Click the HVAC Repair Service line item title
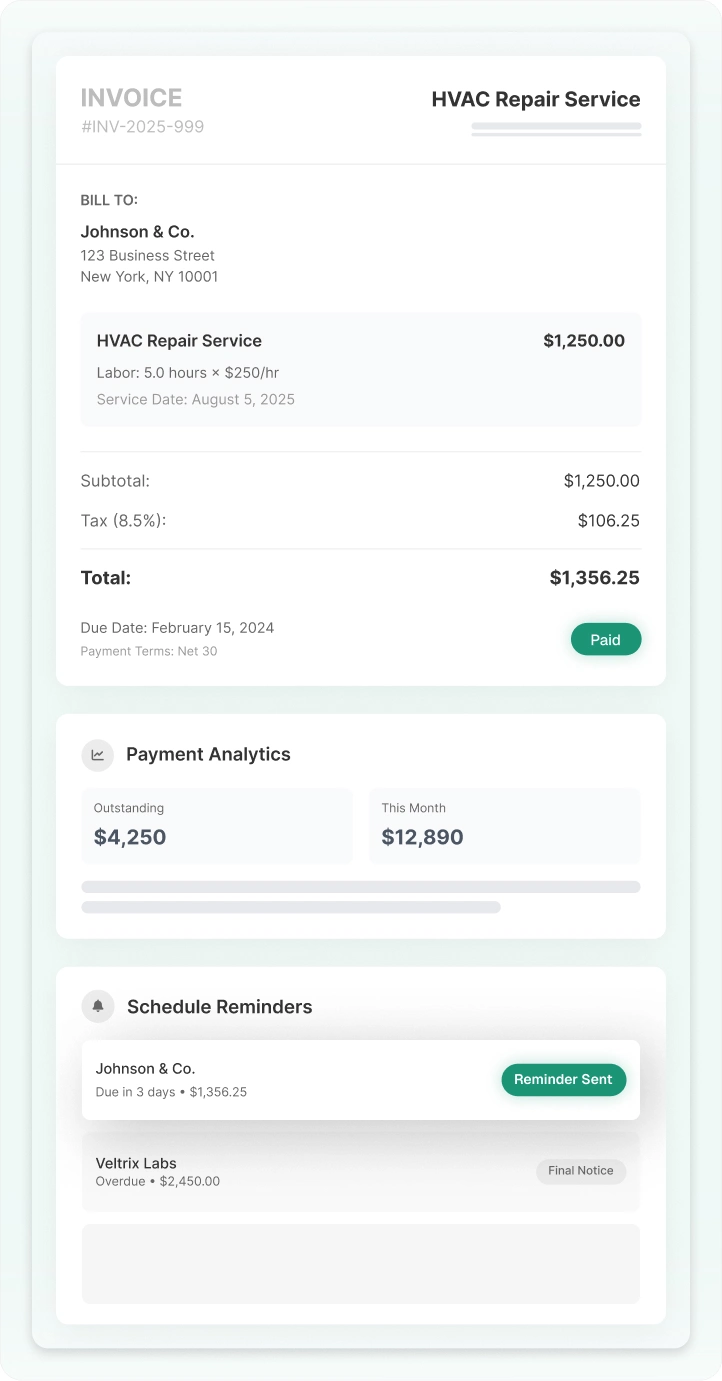Image resolution: width=722 pixels, height=1381 pixels. [x=179, y=341]
